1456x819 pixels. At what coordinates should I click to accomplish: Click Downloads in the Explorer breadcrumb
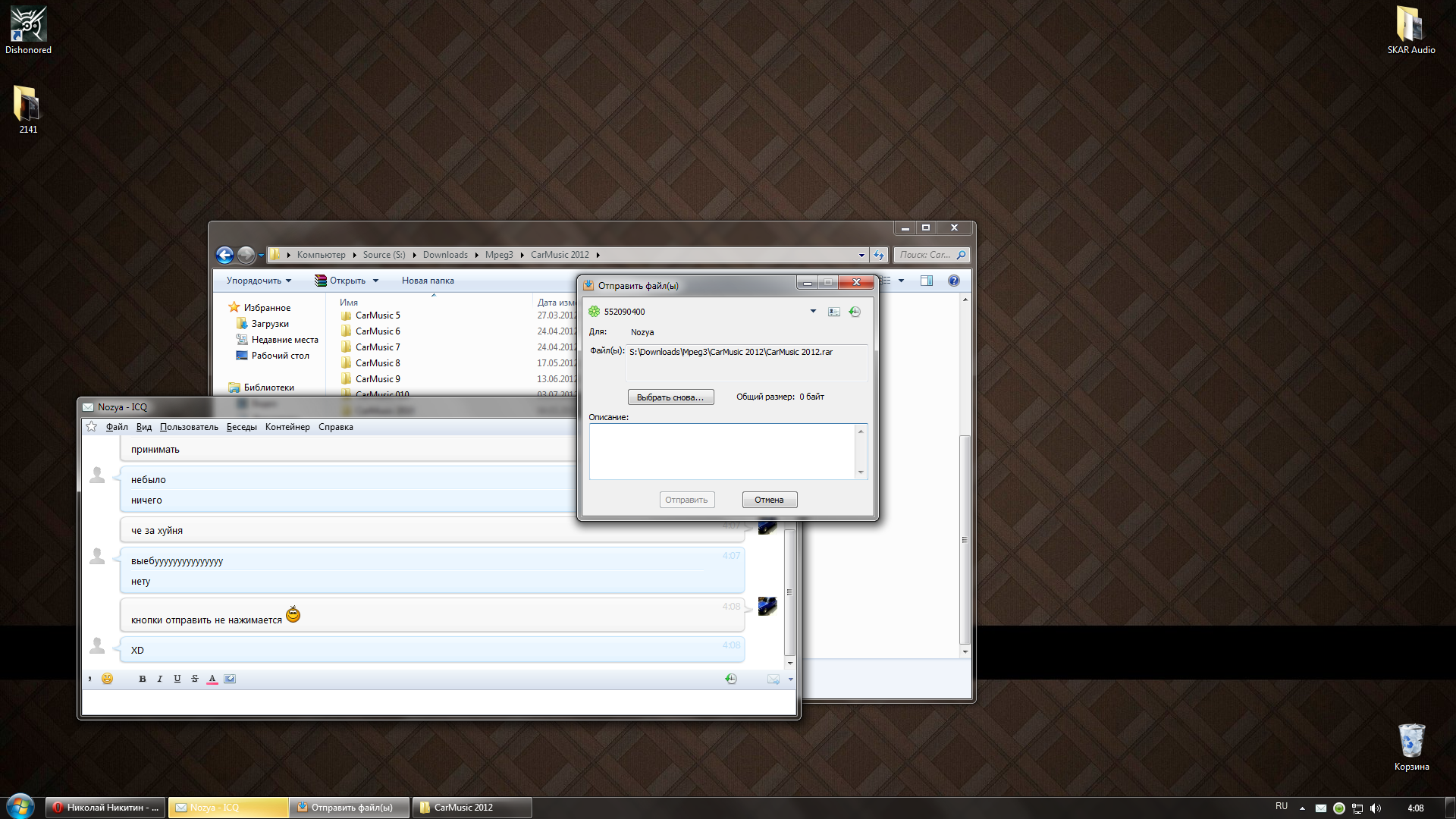445,255
